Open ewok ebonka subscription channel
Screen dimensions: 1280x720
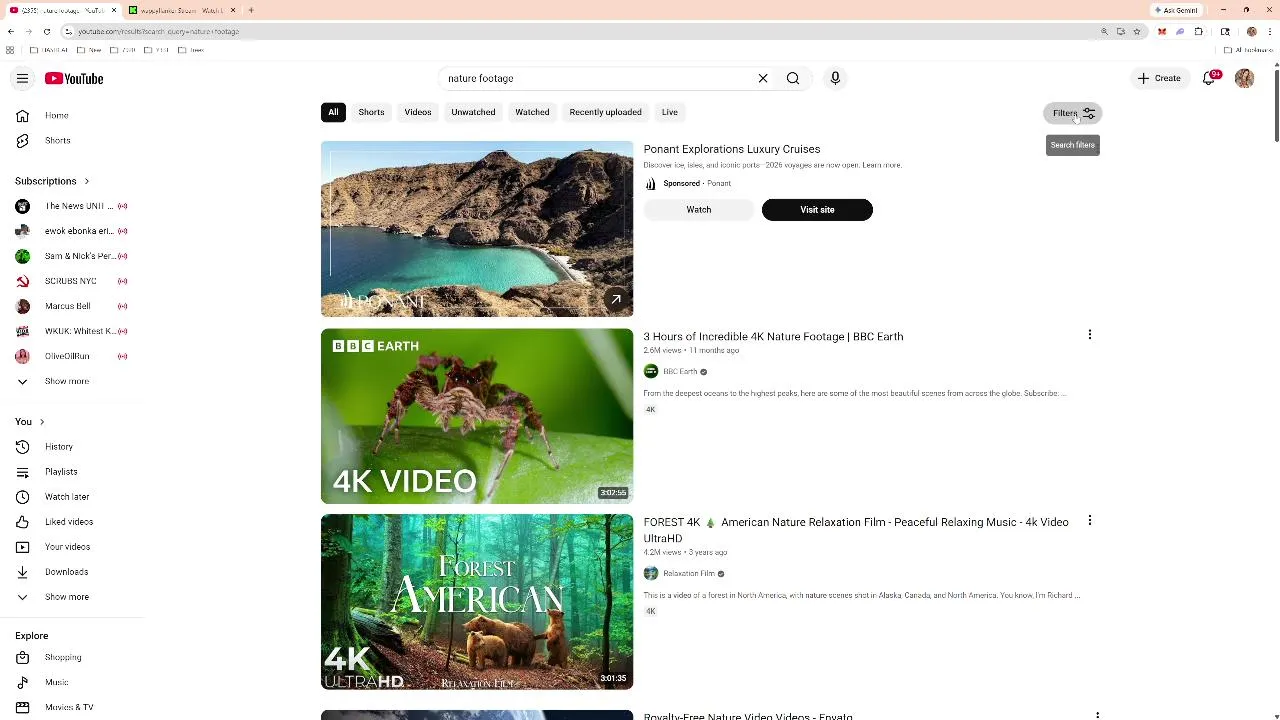click(72, 231)
